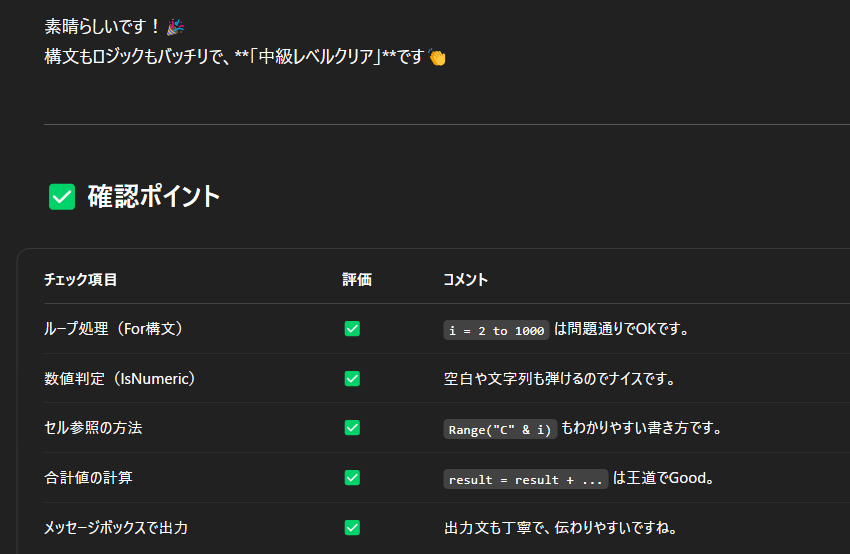Click the green check in 合計値の計算 row
This screenshot has height=554, width=850.
click(x=352, y=478)
